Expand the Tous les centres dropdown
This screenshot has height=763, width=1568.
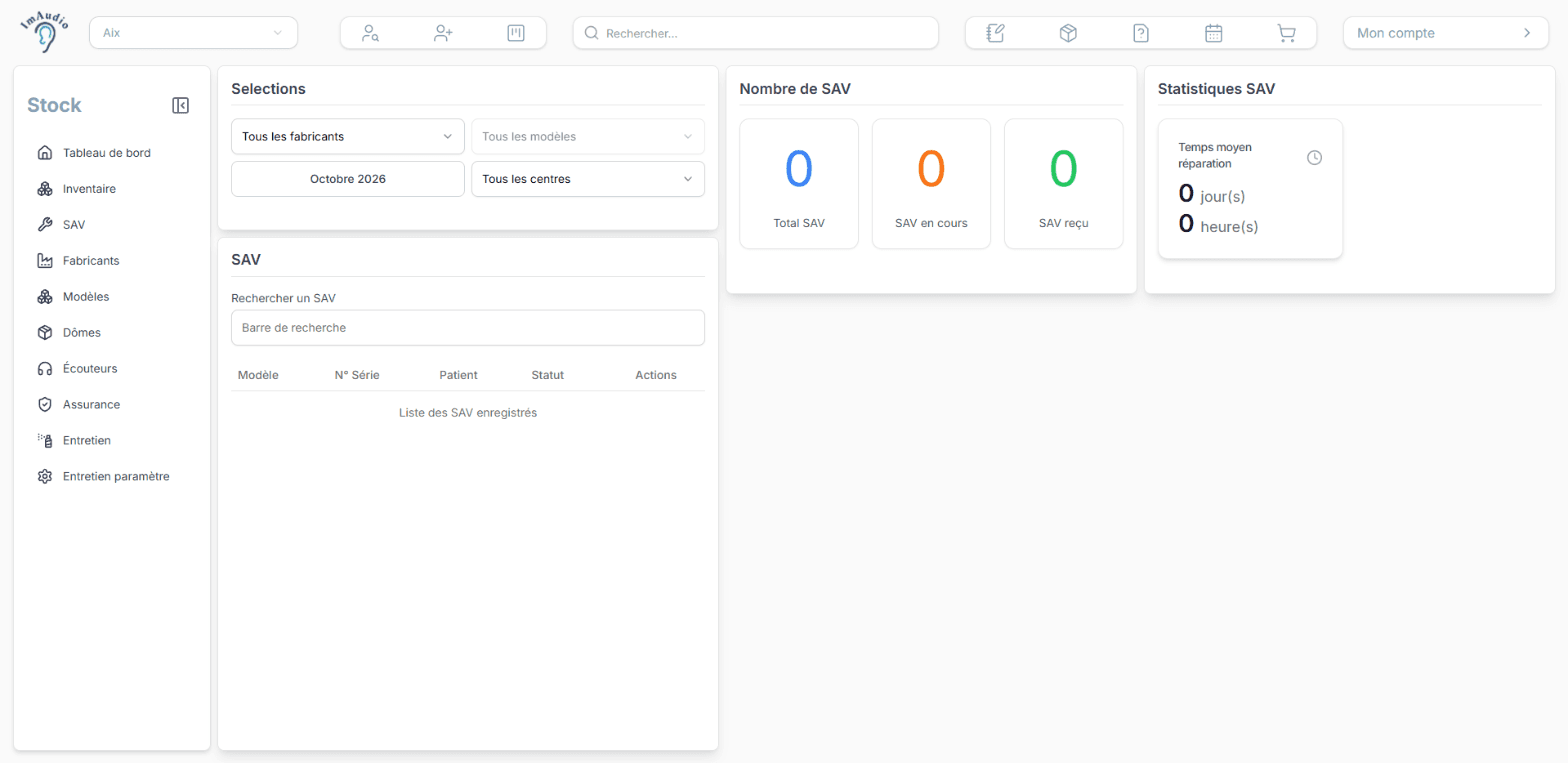point(588,179)
